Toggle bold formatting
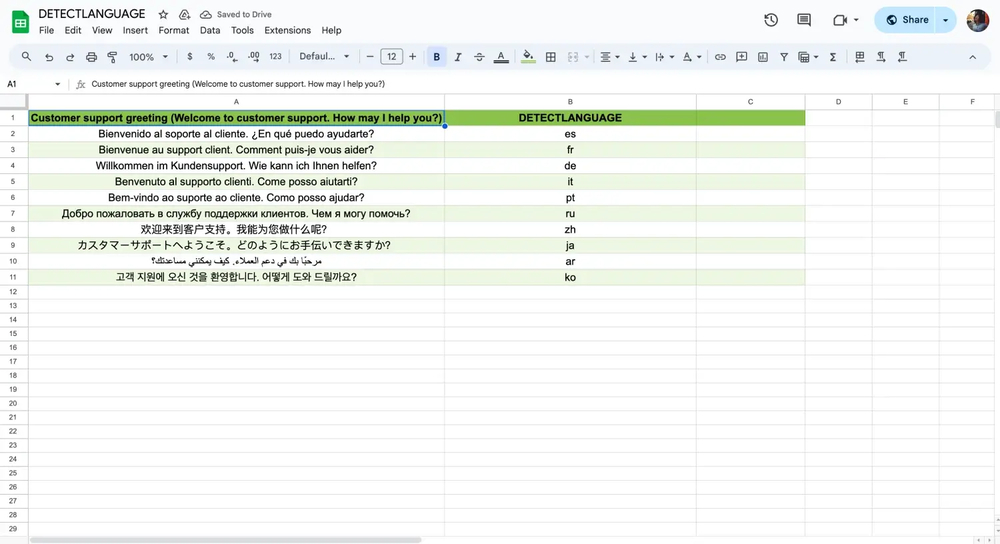 click(x=436, y=57)
